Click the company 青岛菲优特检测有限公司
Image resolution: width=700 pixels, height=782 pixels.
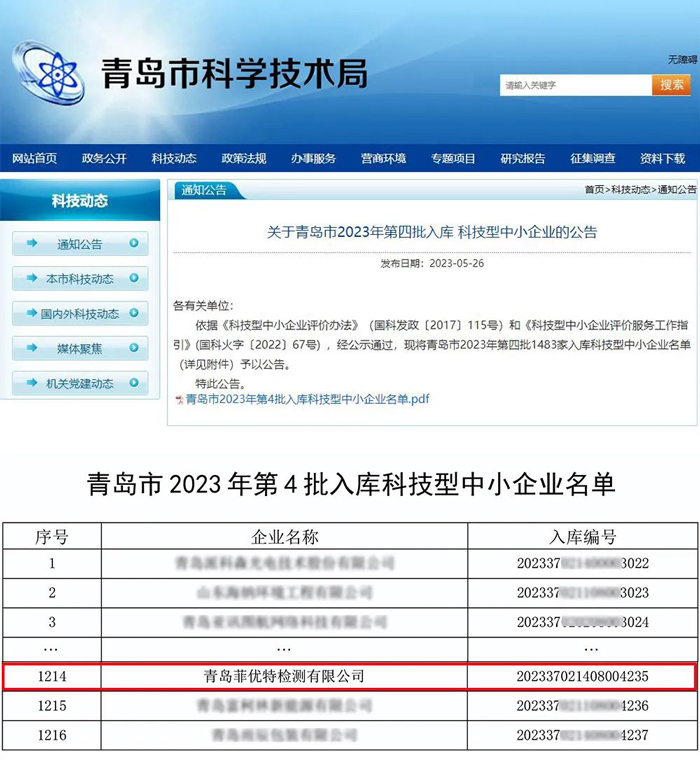(x=284, y=676)
